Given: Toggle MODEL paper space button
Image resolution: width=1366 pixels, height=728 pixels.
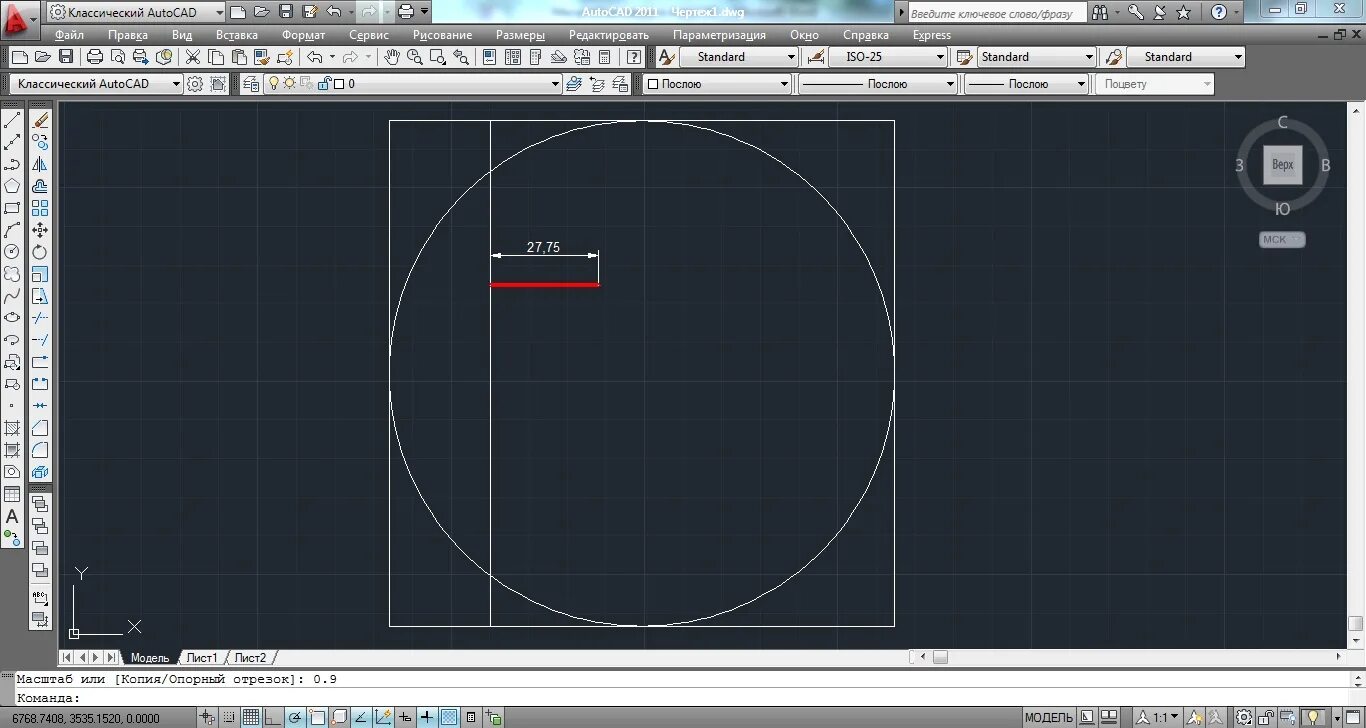Looking at the screenshot, I should pos(1049,717).
